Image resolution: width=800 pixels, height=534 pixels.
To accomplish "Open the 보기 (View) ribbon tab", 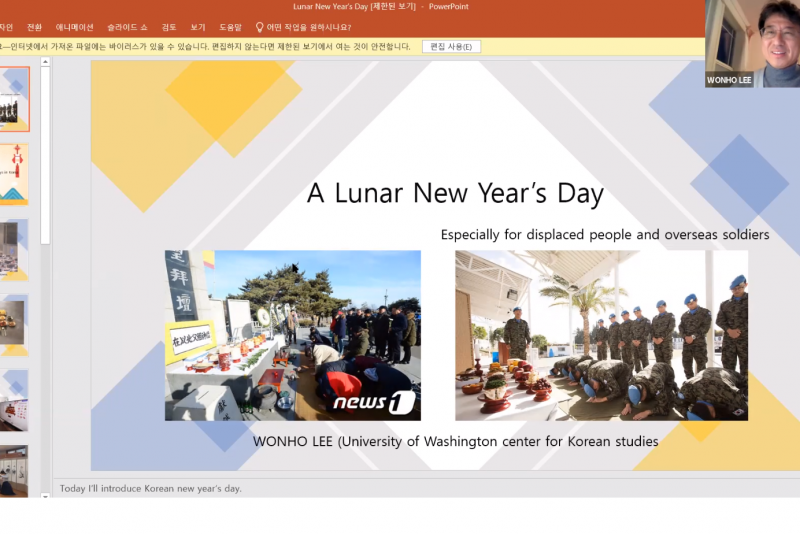I will click(197, 27).
